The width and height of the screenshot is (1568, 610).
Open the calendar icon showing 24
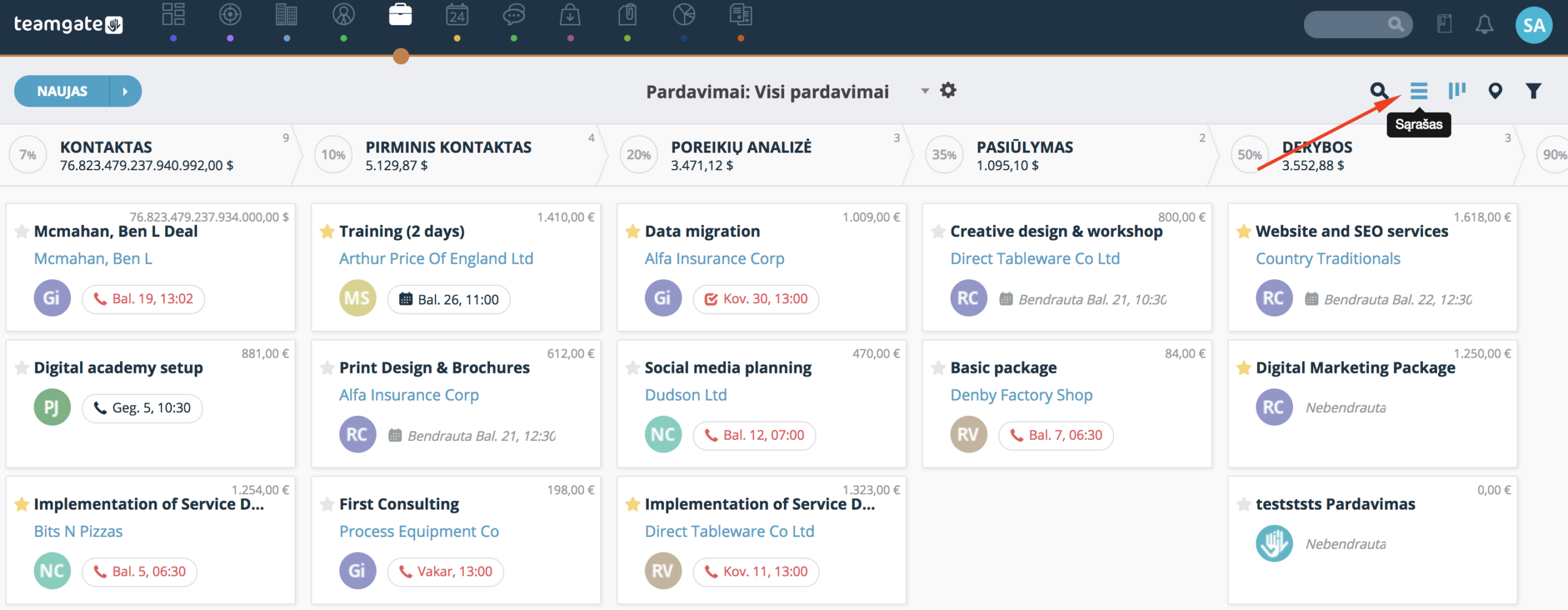click(x=457, y=15)
